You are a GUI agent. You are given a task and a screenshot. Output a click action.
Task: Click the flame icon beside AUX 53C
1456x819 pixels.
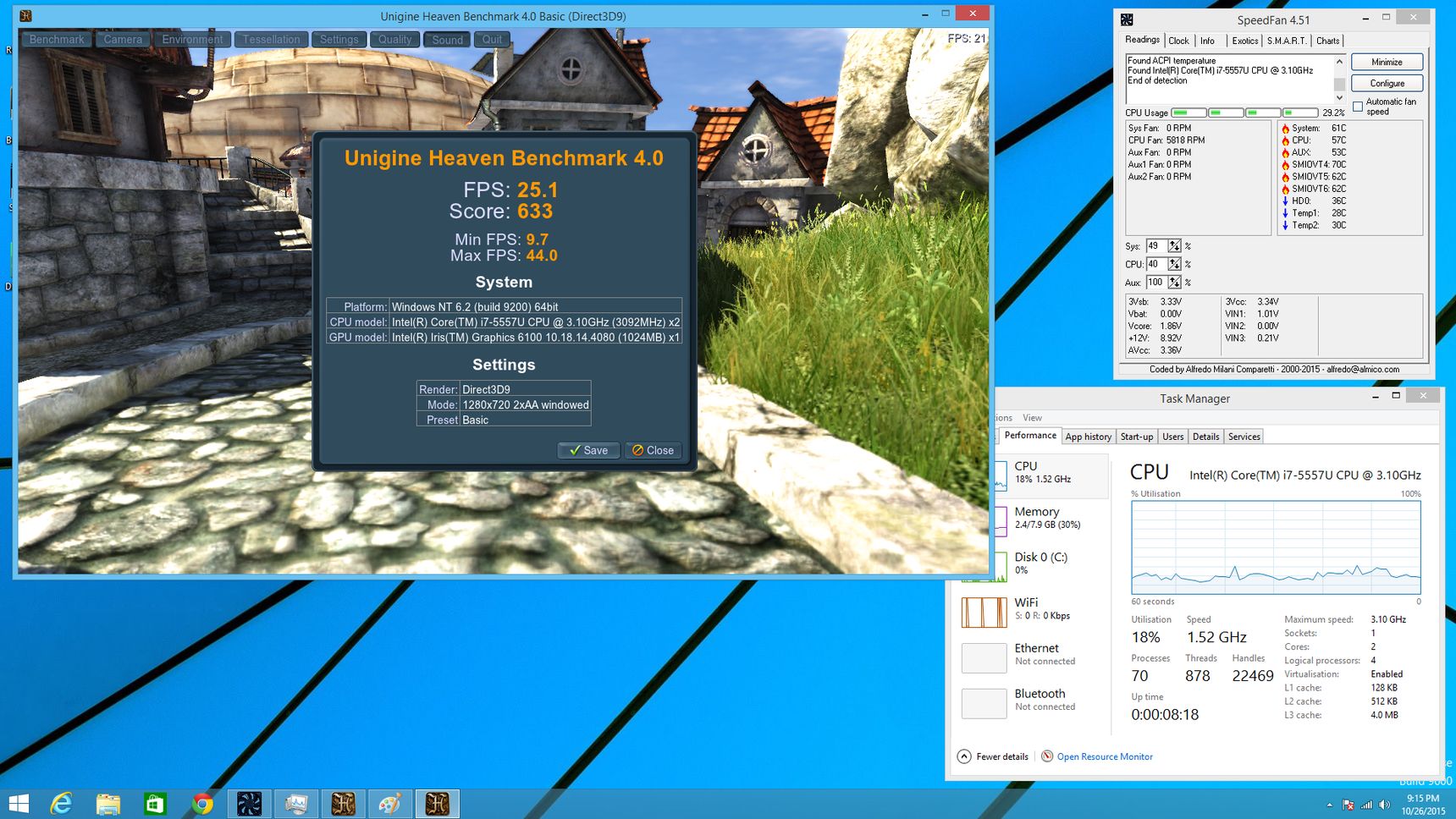click(x=1285, y=152)
